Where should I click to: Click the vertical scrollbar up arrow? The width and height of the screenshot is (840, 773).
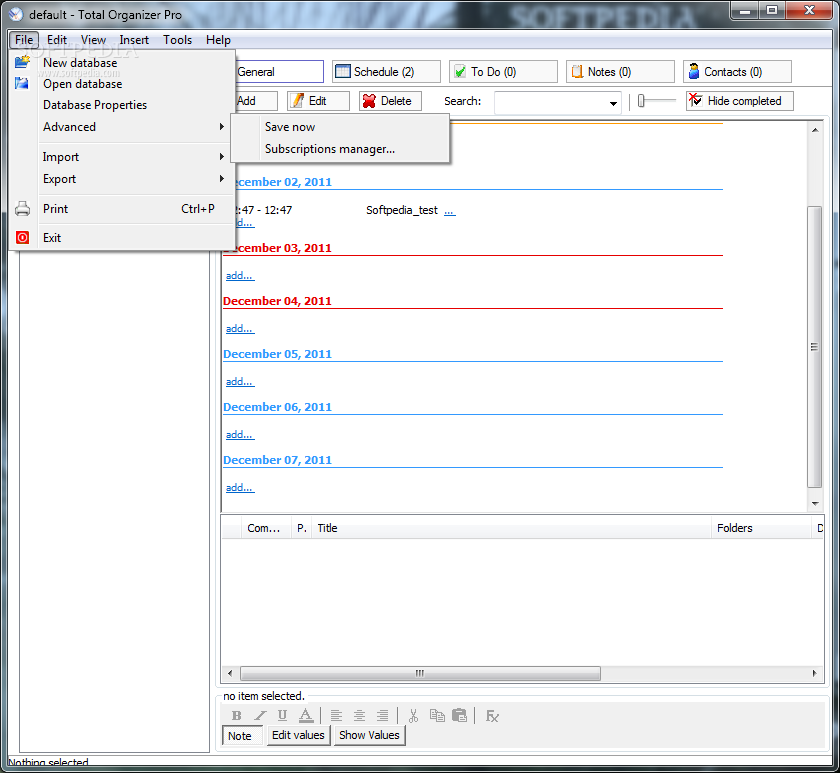tap(815, 130)
